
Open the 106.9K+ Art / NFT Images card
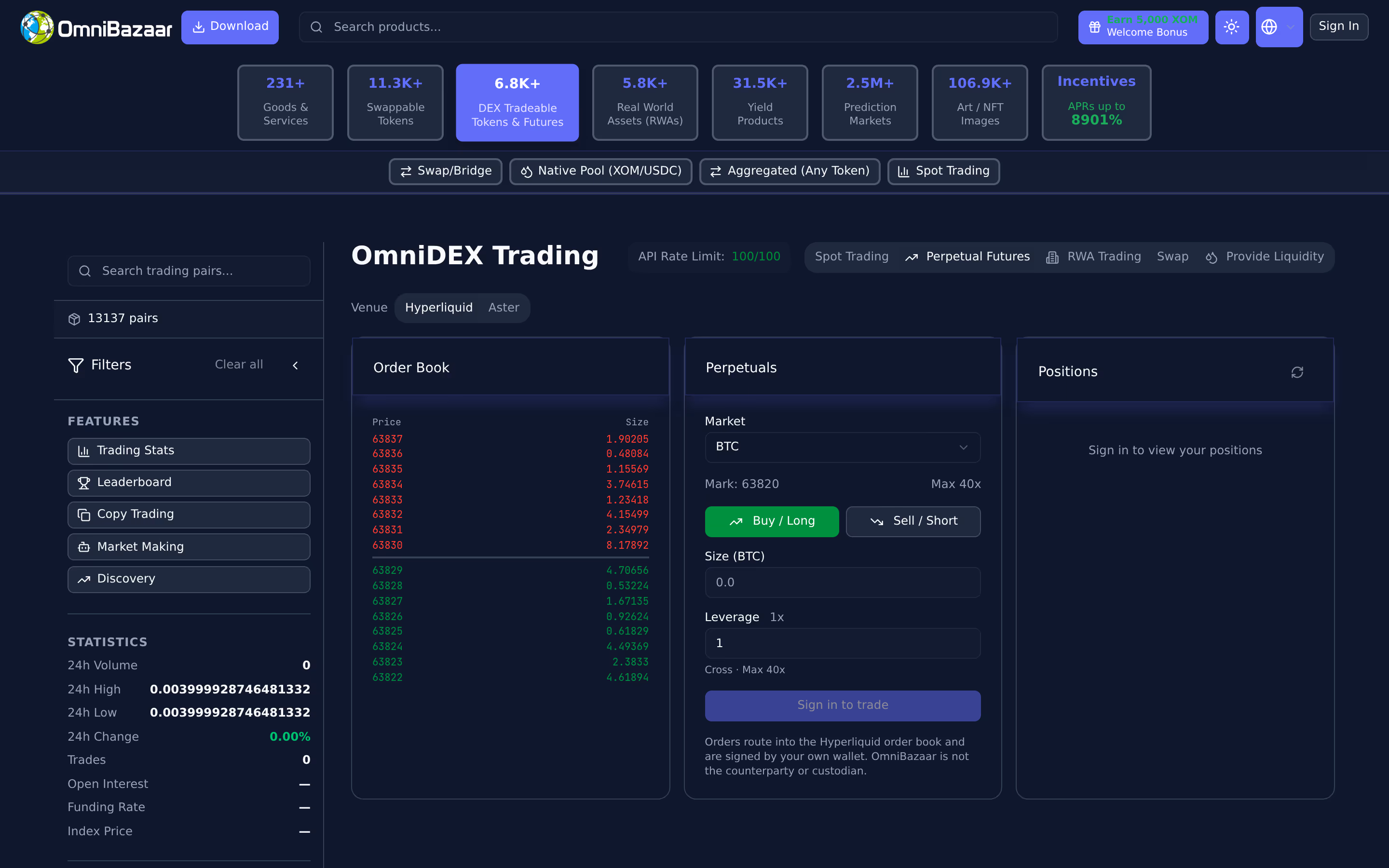coord(980,102)
